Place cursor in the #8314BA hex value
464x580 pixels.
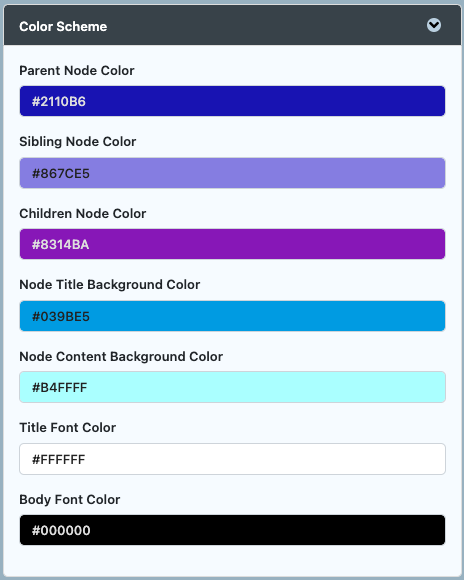pyautogui.click(x=60, y=245)
